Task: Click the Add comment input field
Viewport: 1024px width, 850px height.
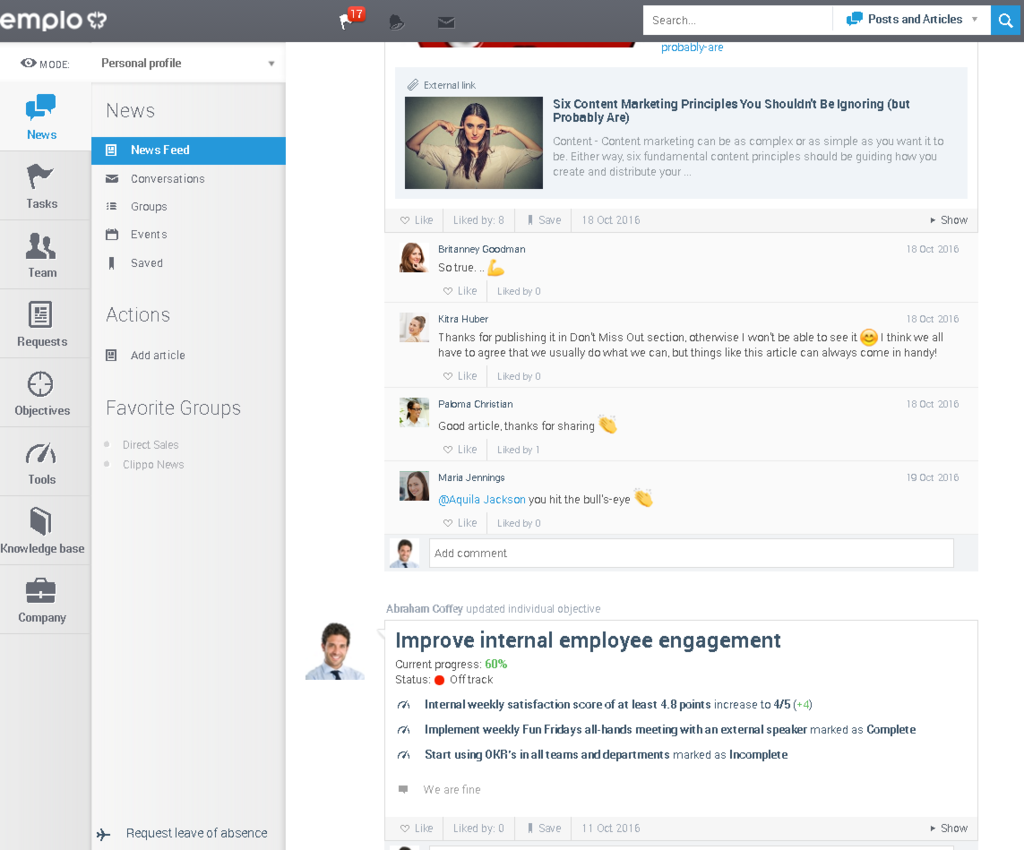Action: pos(690,552)
